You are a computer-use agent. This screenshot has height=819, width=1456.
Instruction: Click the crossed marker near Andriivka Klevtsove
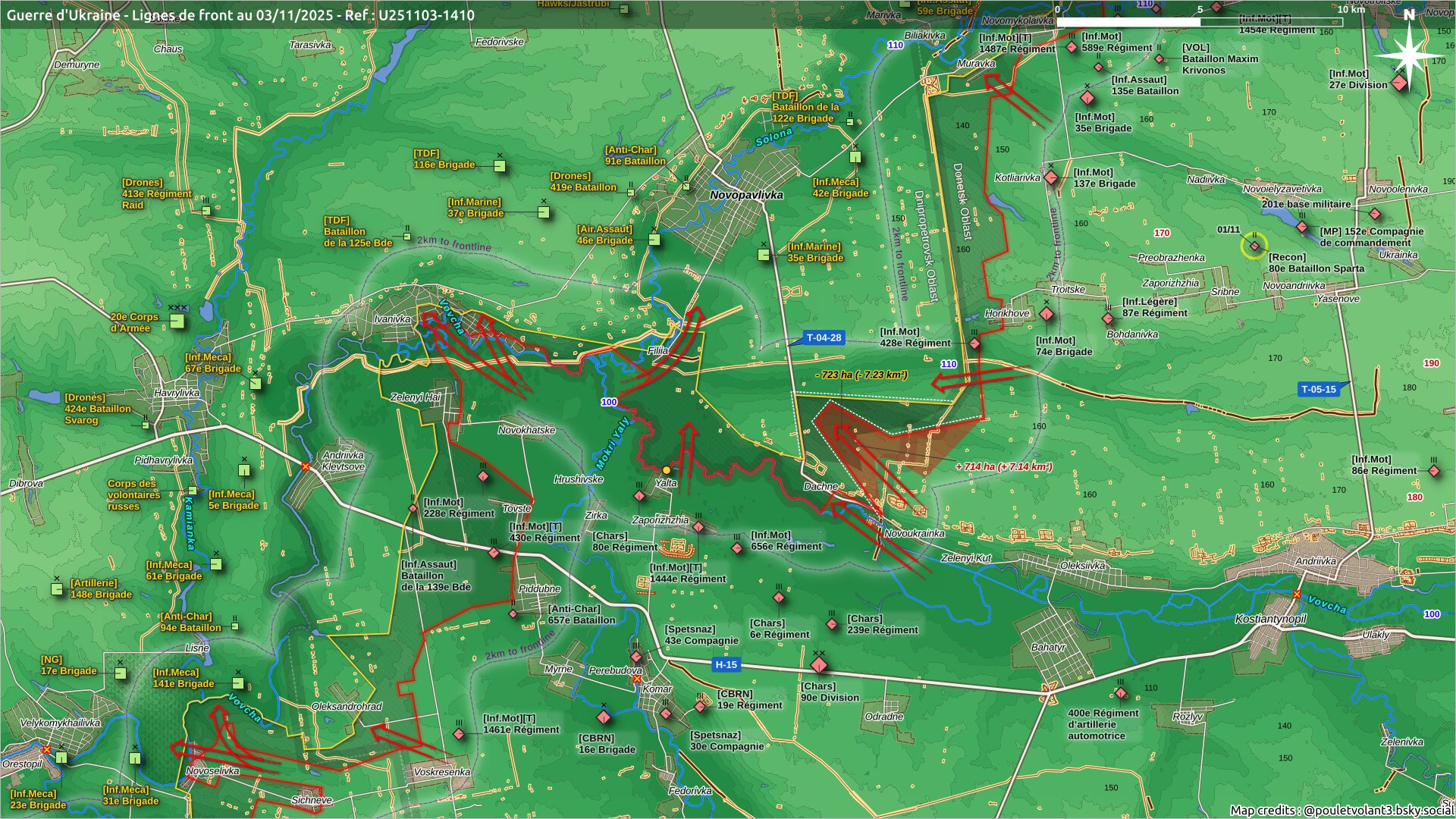[306, 466]
